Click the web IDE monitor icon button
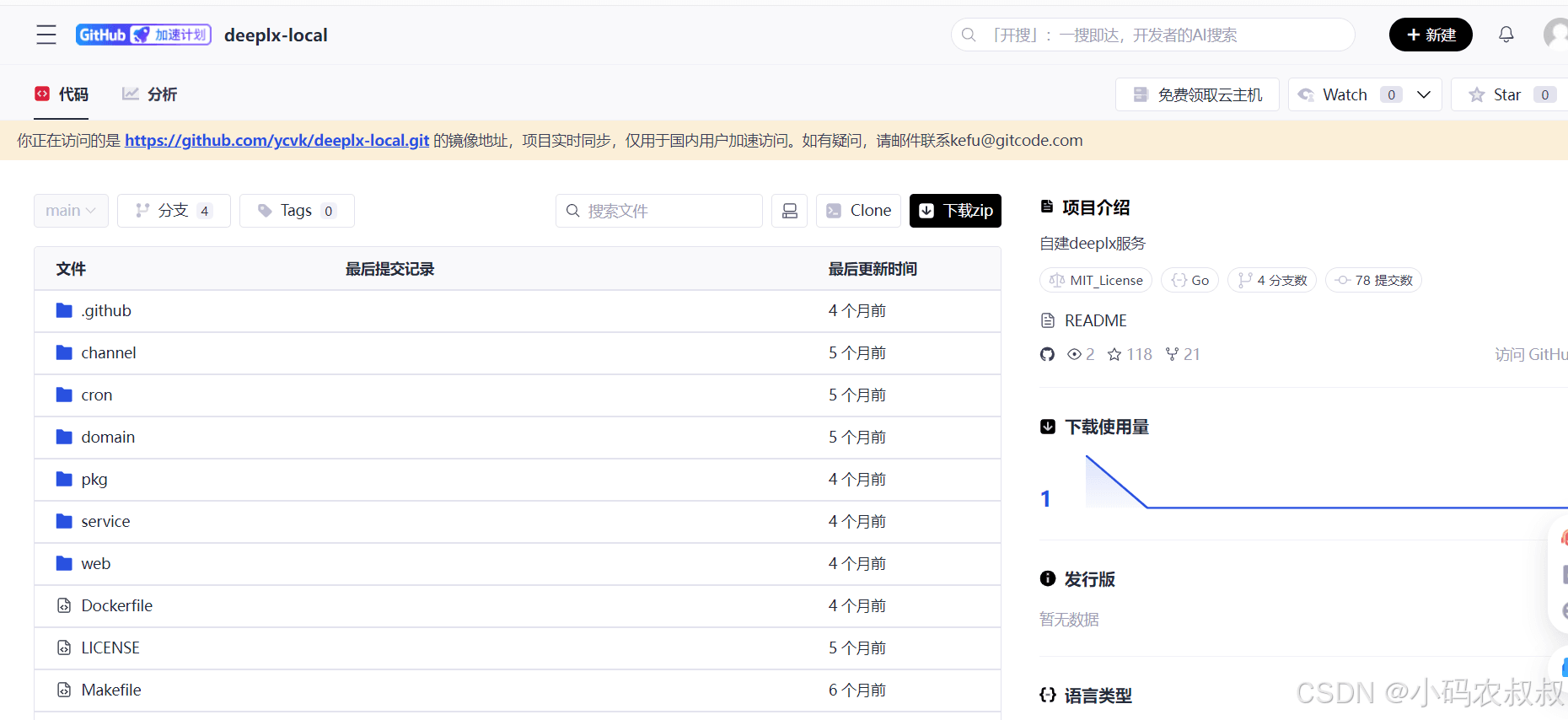 pyautogui.click(x=790, y=211)
